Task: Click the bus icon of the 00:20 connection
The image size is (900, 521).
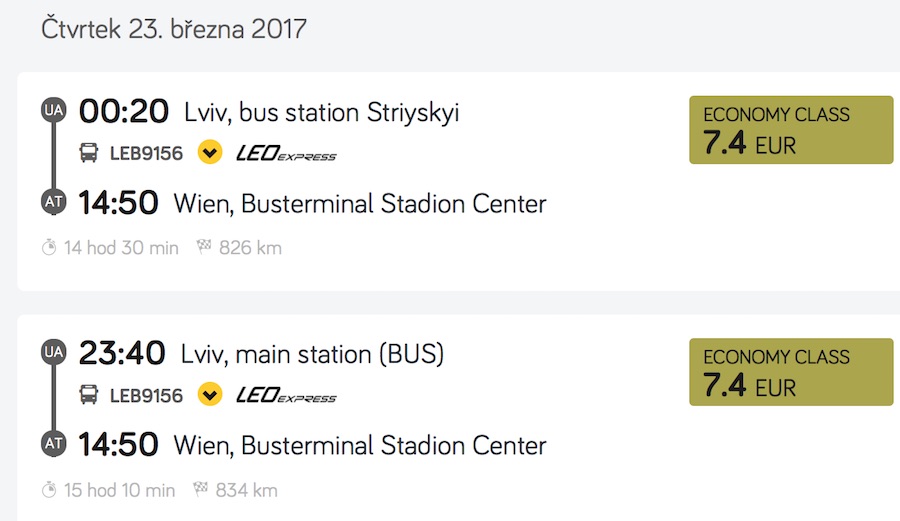Action: (x=89, y=153)
